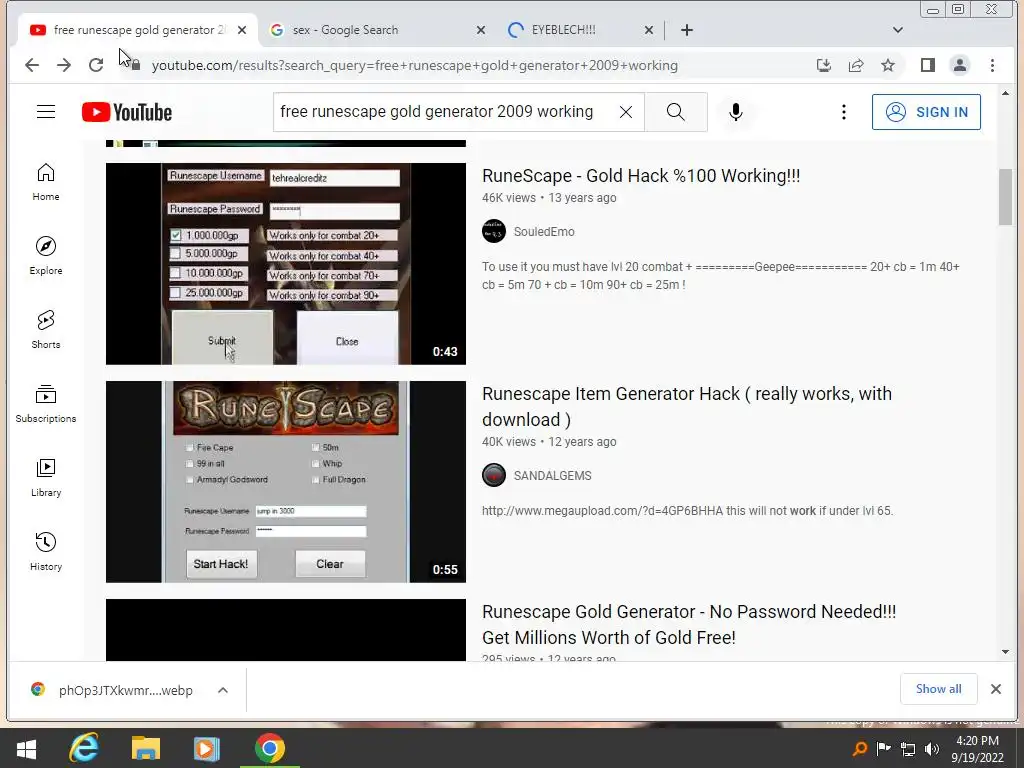The image size is (1024, 768).
Task: Click SouledEmo channel avatar
Action: coord(494,231)
